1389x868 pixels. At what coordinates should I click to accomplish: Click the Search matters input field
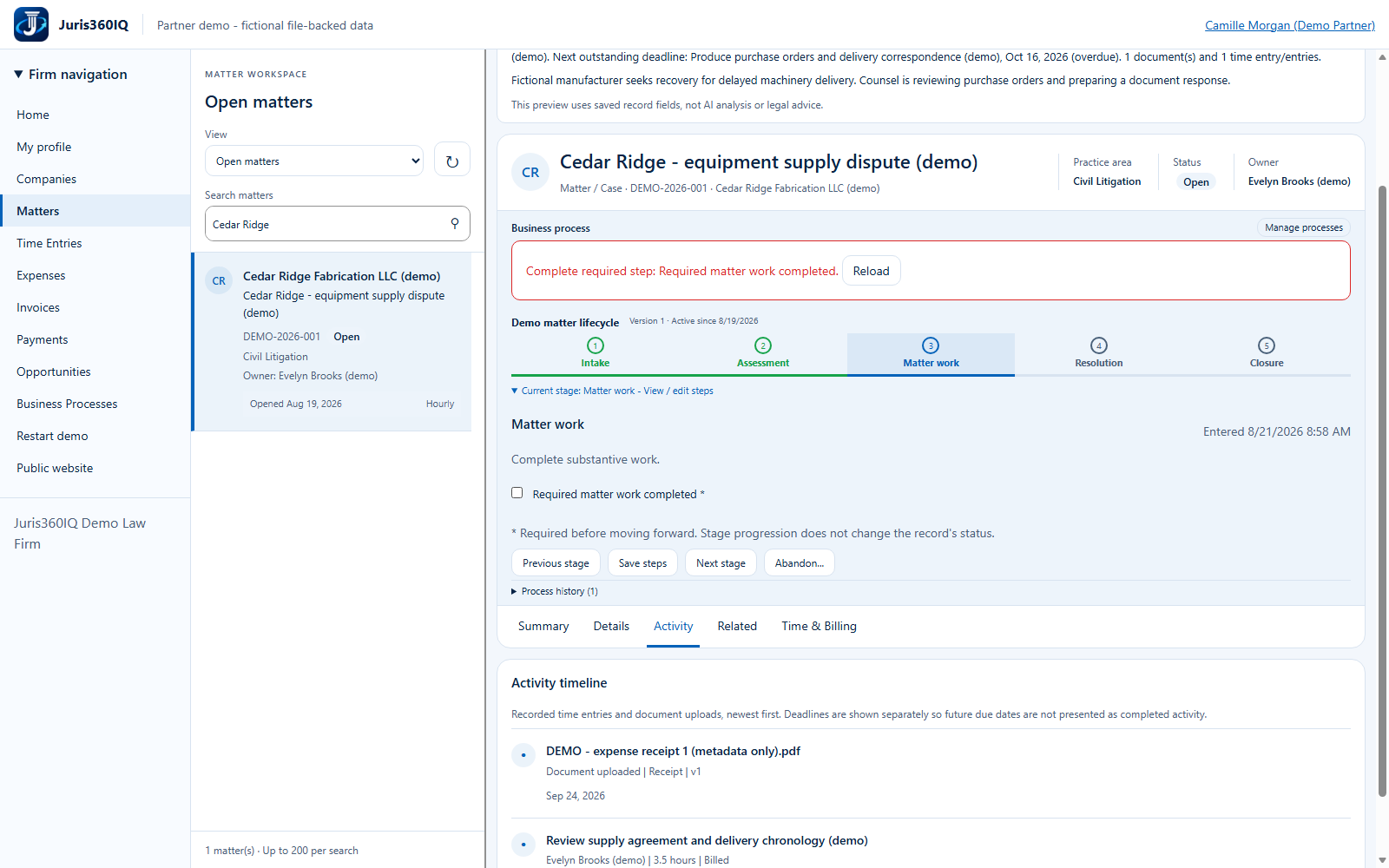tap(338, 224)
